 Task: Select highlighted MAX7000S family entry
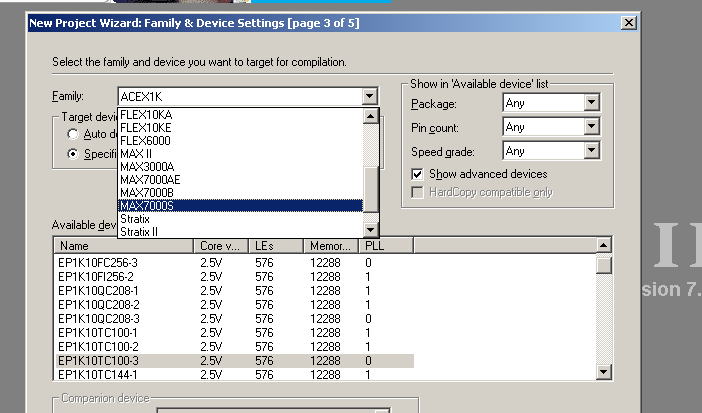click(240, 206)
